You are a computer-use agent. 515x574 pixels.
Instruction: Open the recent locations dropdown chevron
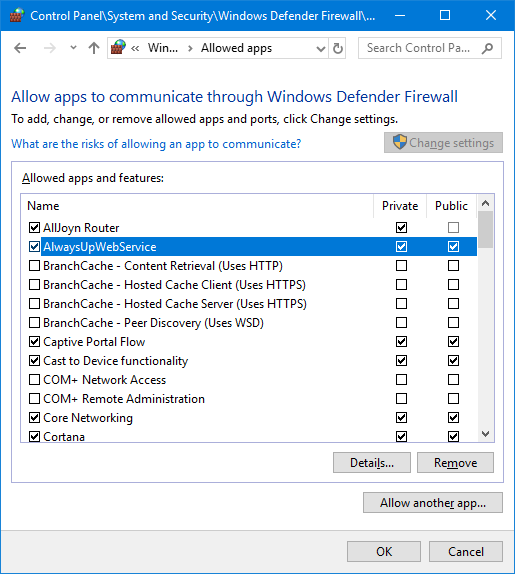point(73,48)
